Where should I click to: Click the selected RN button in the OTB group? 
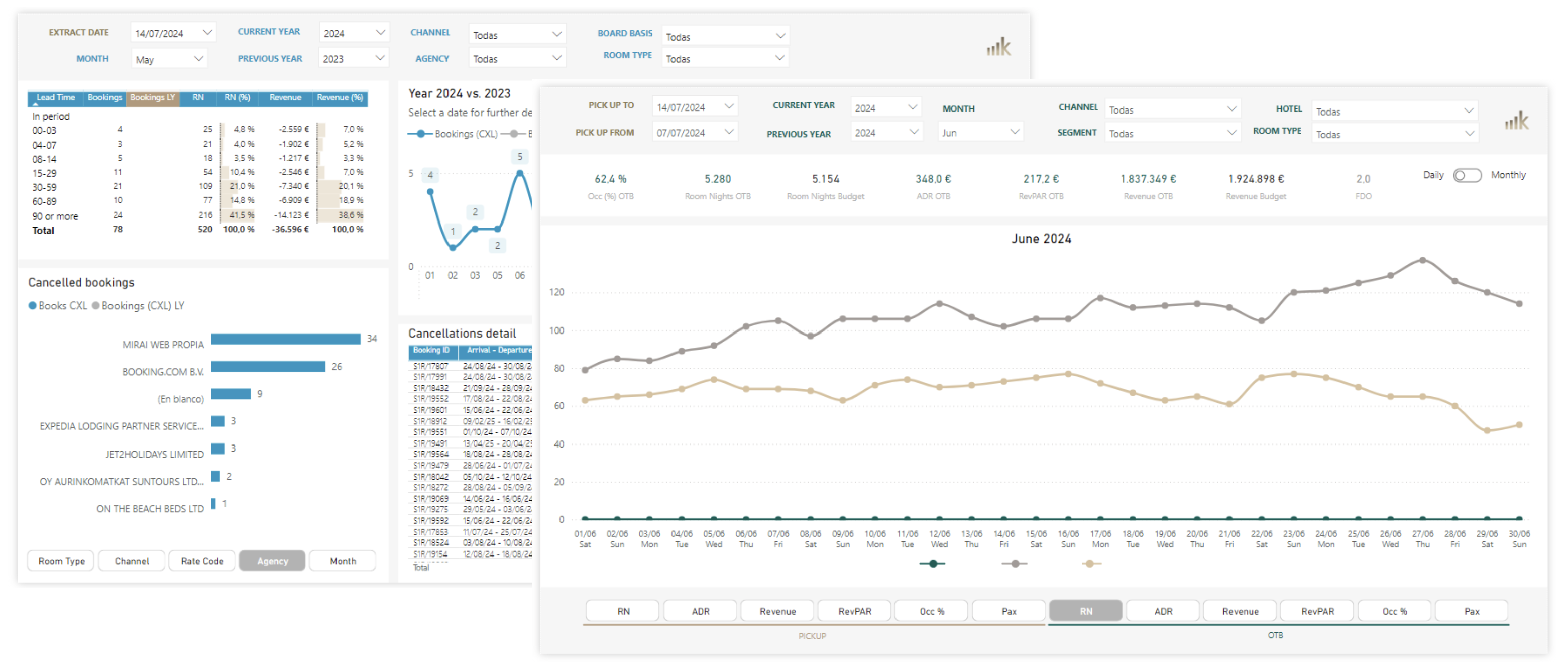(1086, 611)
